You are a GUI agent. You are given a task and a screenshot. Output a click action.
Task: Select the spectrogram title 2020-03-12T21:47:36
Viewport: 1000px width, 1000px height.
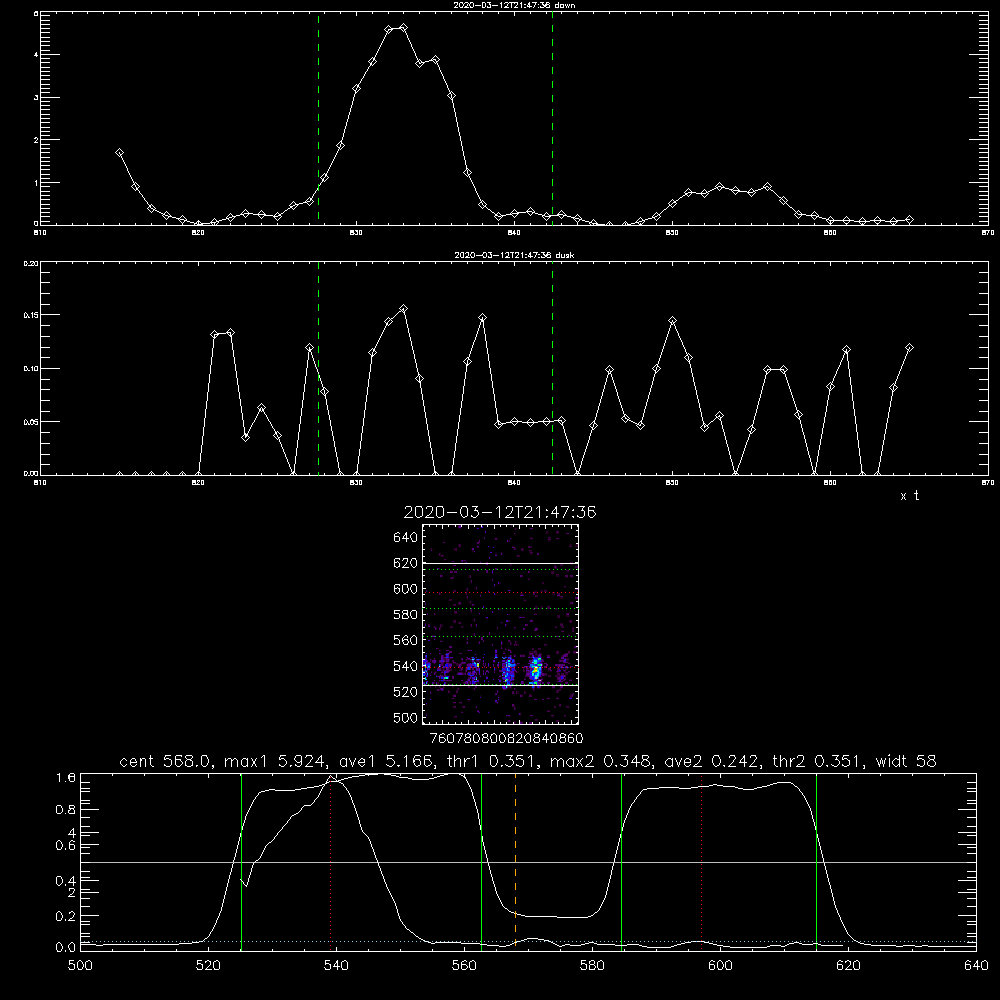pyautogui.click(x=500, y=512)
